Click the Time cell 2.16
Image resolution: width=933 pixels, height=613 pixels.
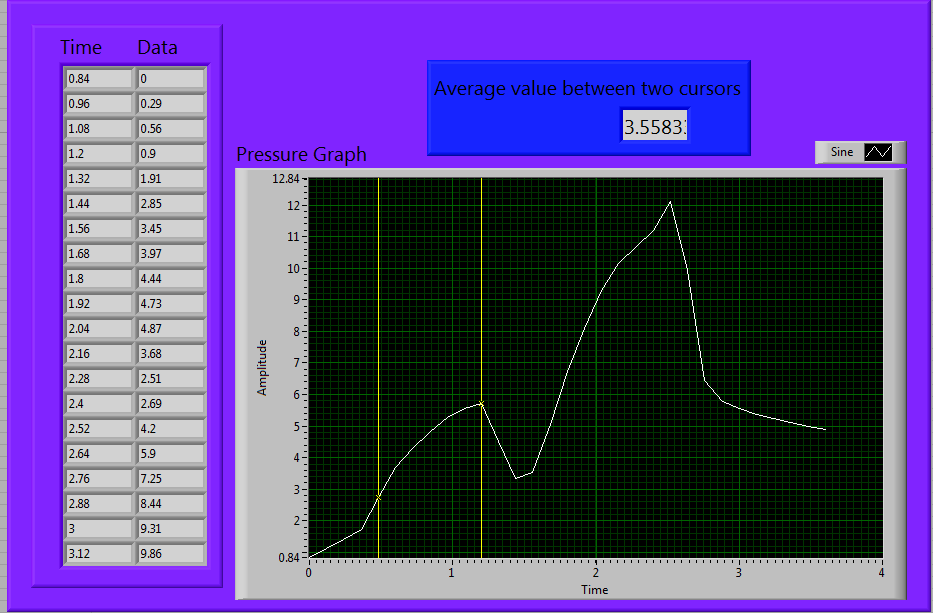(x=99, y=354)
